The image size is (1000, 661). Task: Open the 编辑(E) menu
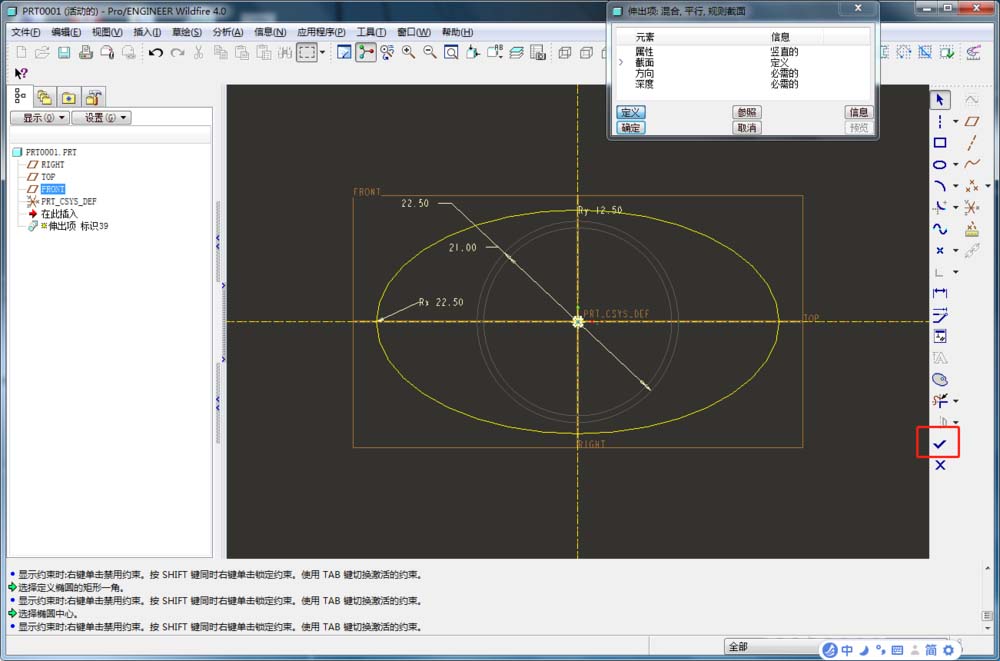pos(66,32)
